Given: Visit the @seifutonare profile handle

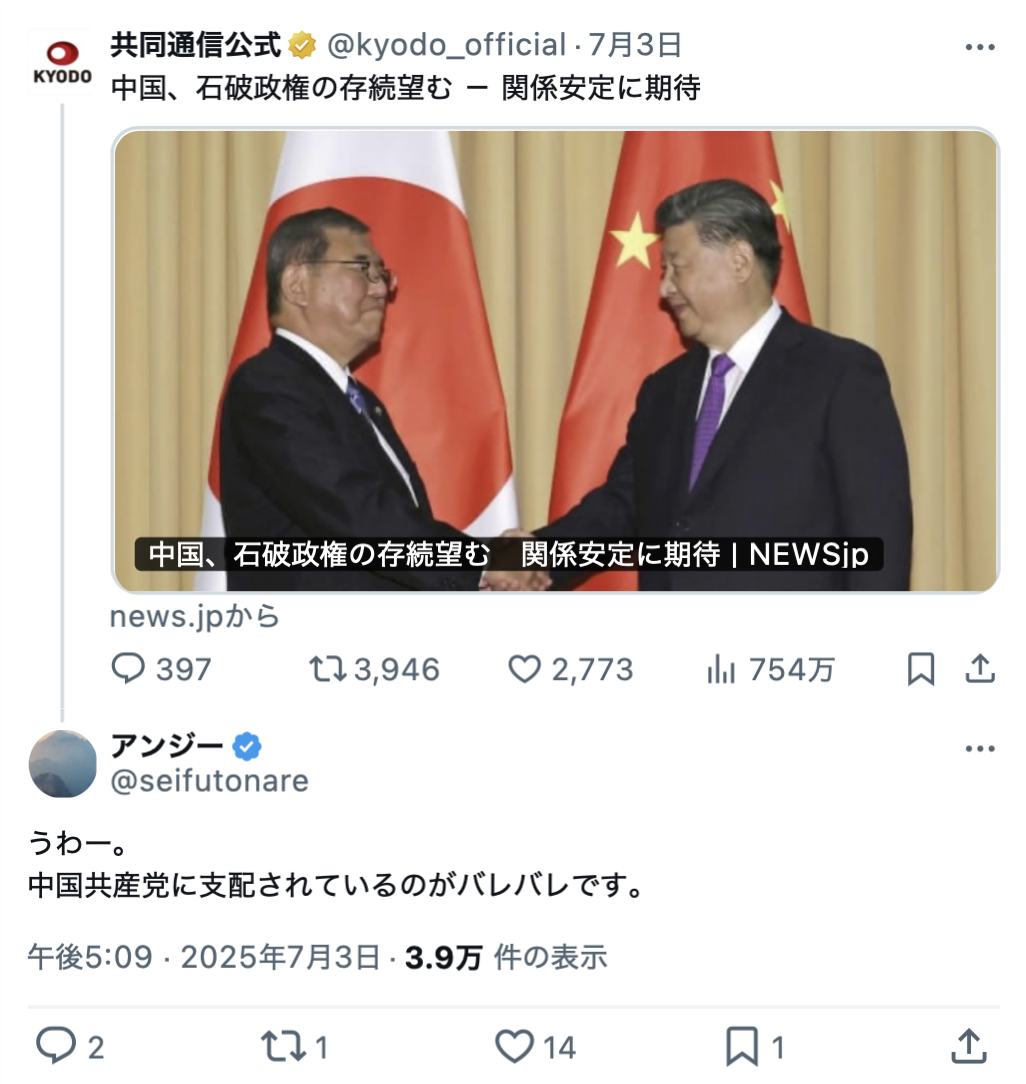Looking at the screenshot, I should pos(209,781).
